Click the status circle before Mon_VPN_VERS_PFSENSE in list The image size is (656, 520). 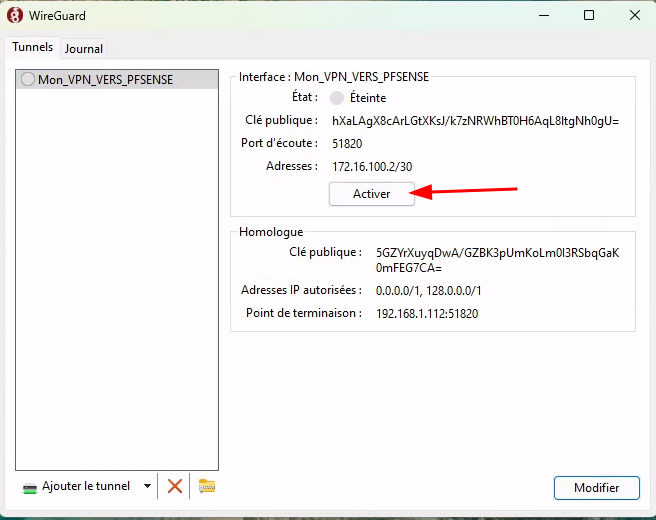(x=28, y=79)
